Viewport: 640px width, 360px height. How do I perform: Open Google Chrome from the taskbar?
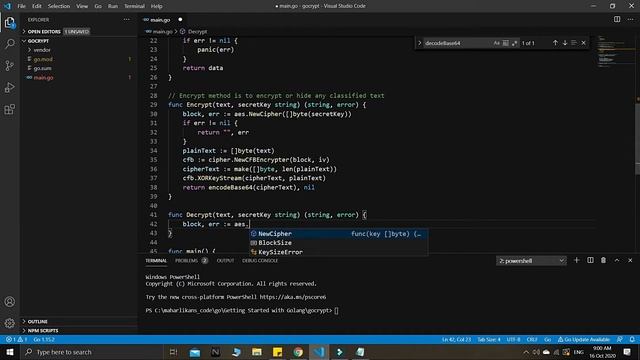coord(298,352)
